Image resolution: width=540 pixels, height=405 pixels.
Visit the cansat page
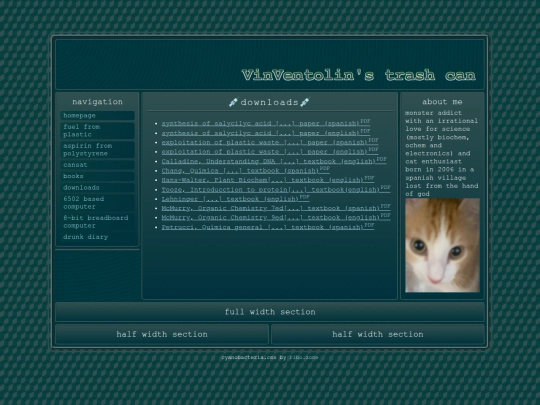coord(97,165)
